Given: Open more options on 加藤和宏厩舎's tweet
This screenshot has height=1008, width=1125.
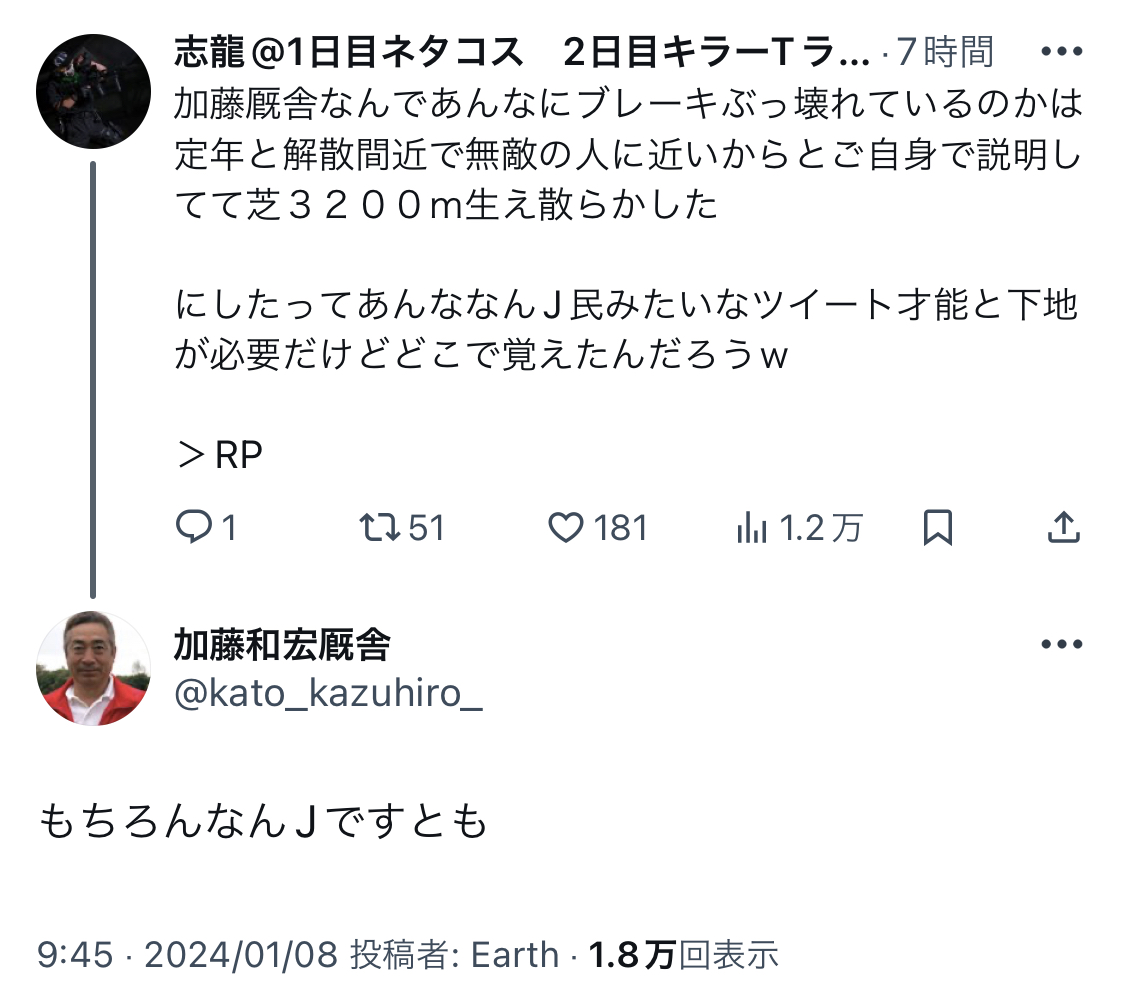Looking at the screenshot, I should point(1061,645).
